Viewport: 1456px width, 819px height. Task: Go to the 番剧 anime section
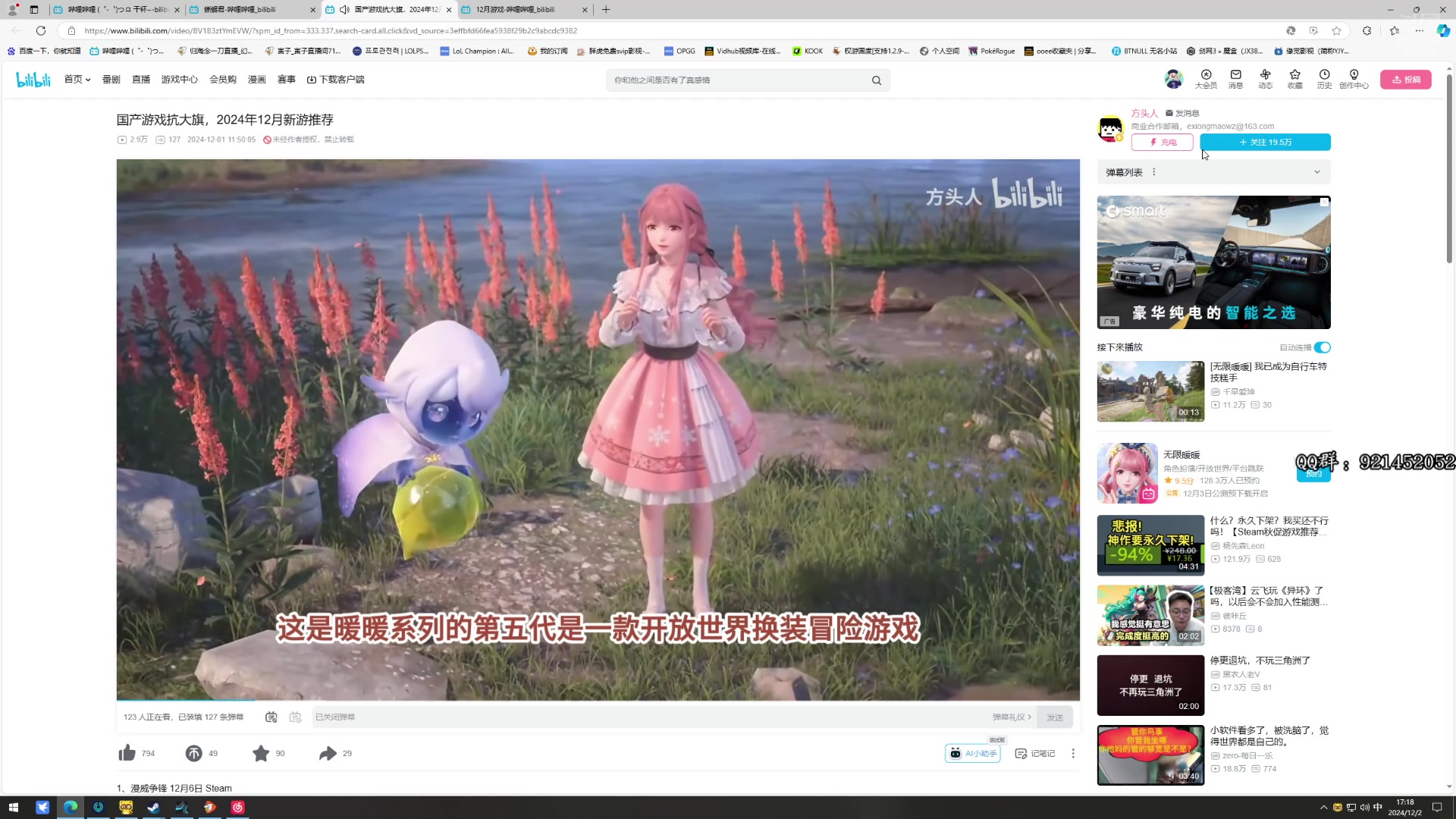(111, 80)
